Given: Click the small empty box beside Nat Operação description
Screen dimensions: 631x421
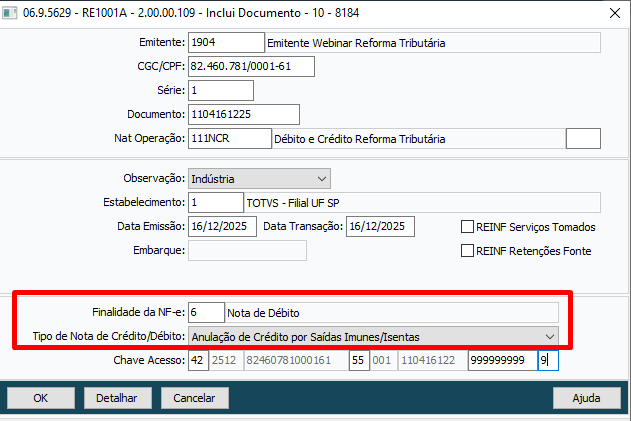Looking at the screenshot, I should (583, 138).
